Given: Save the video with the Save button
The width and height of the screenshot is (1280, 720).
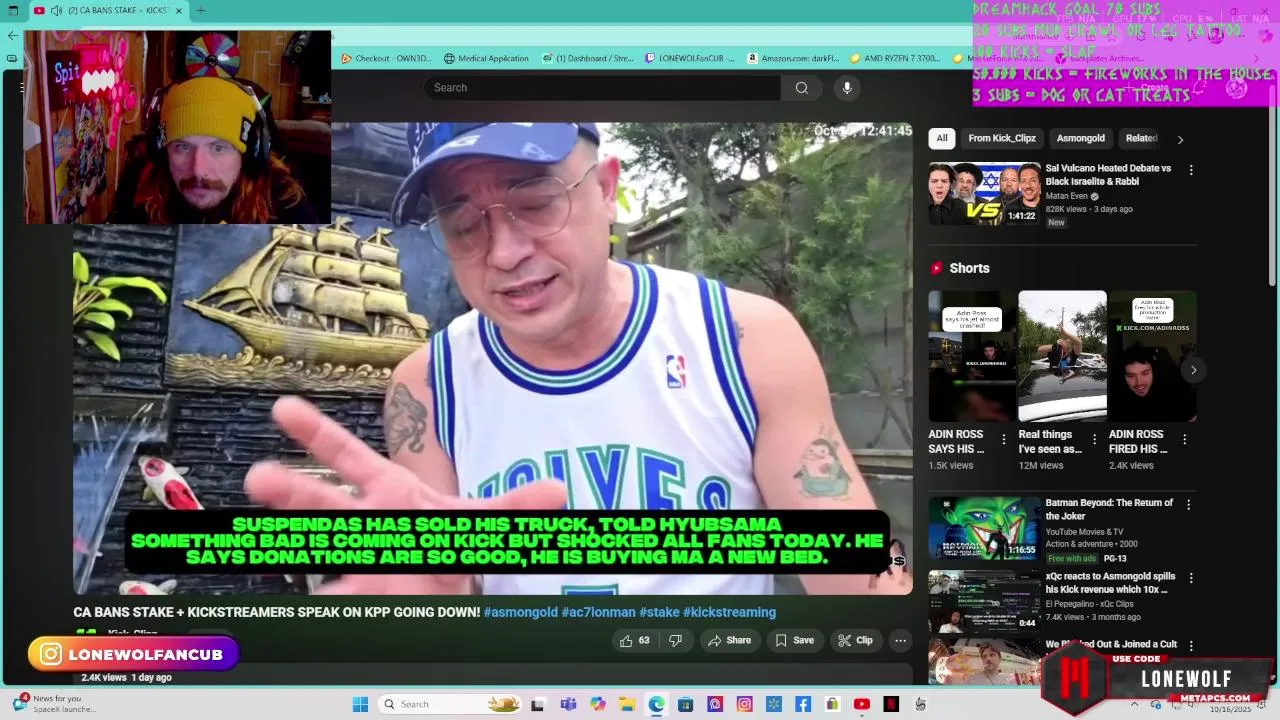Looking at the screenshot, I should point(795,641).
